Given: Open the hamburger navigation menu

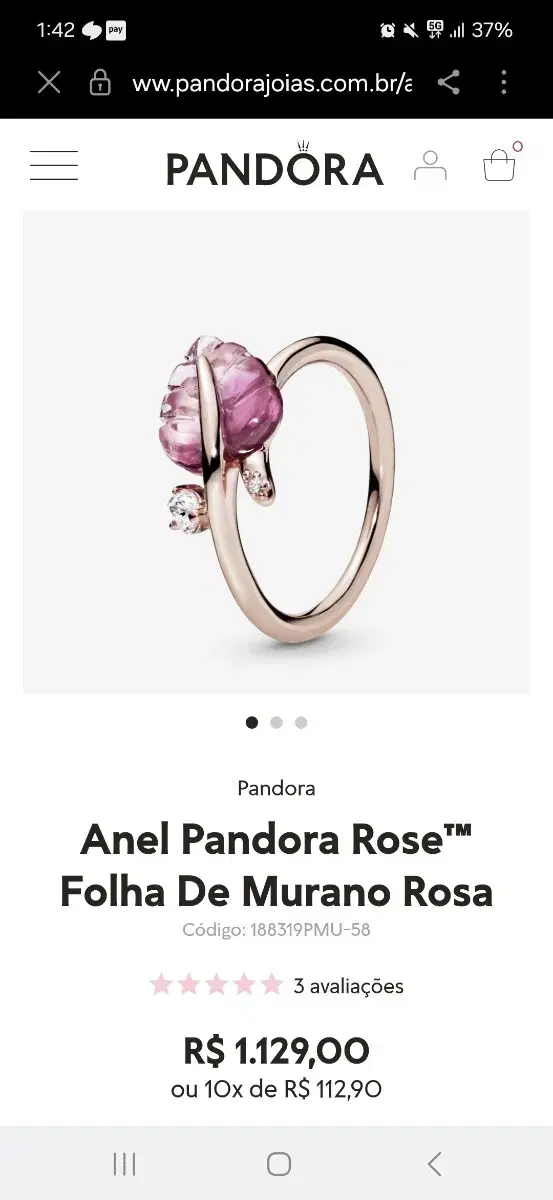Looking at the screenshot, I should click(x=54, y=166).
